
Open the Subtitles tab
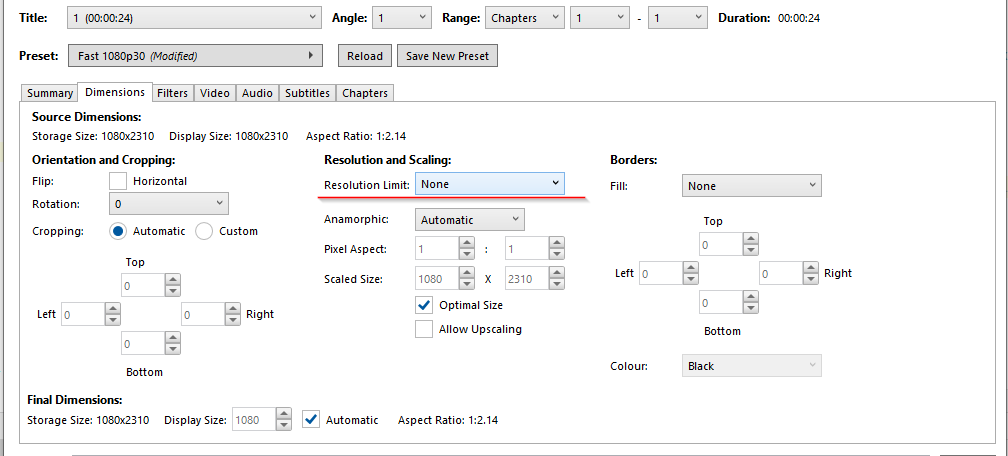click(x=307, y=93)
